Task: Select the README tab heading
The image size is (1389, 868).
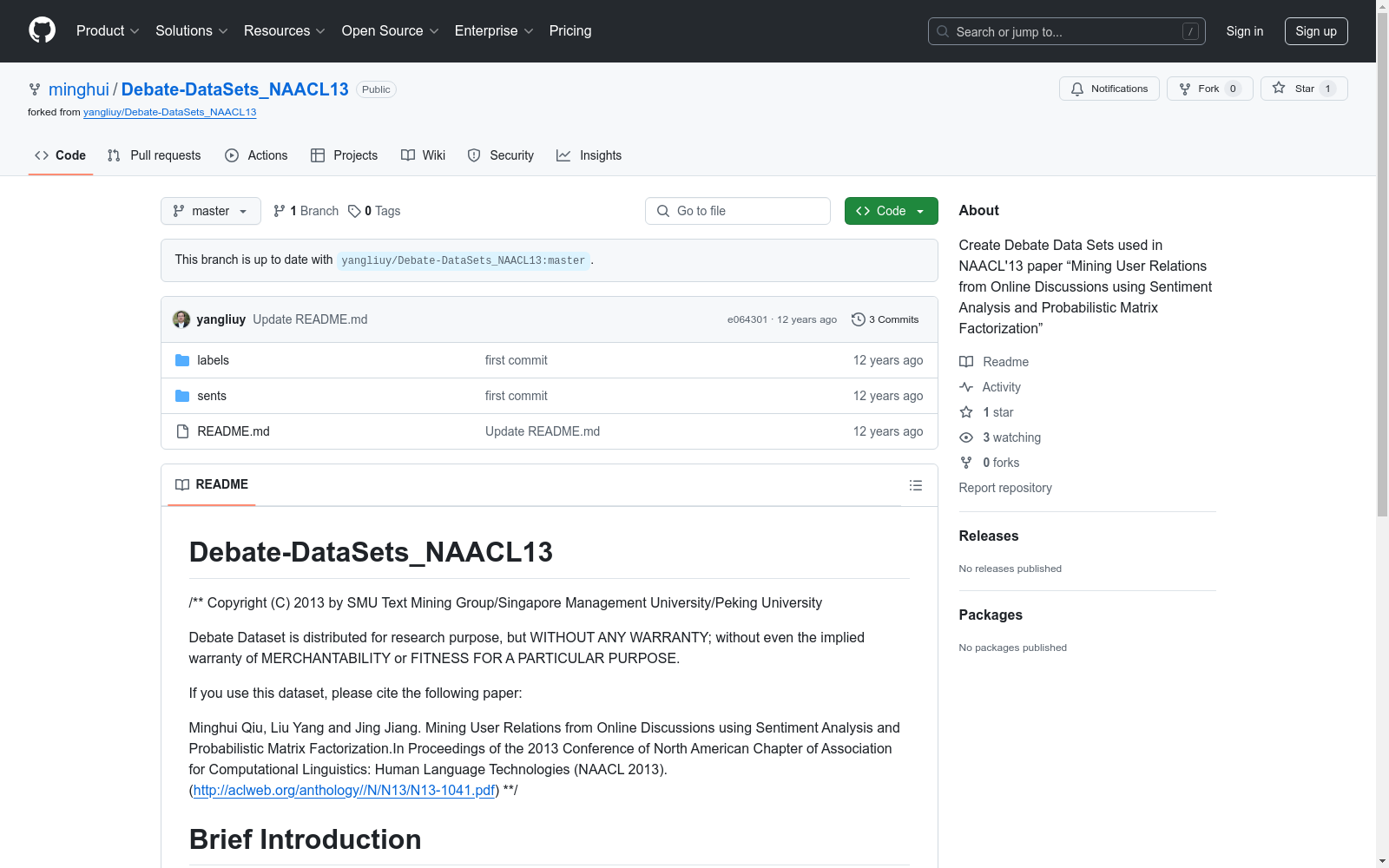Action: (x=212, y=484)
